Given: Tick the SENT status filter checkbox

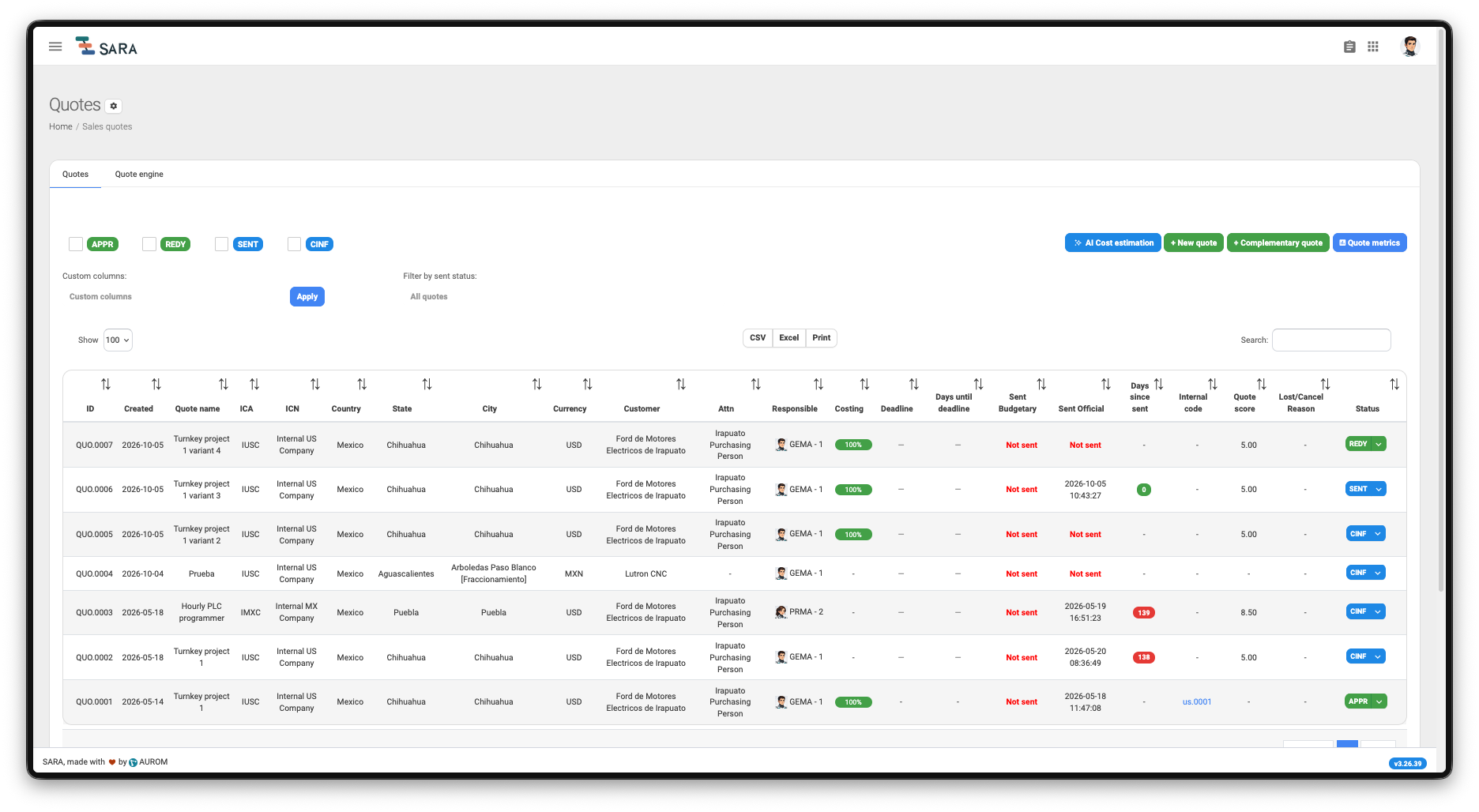Looking at the screenshot, I should coord(222,244).
